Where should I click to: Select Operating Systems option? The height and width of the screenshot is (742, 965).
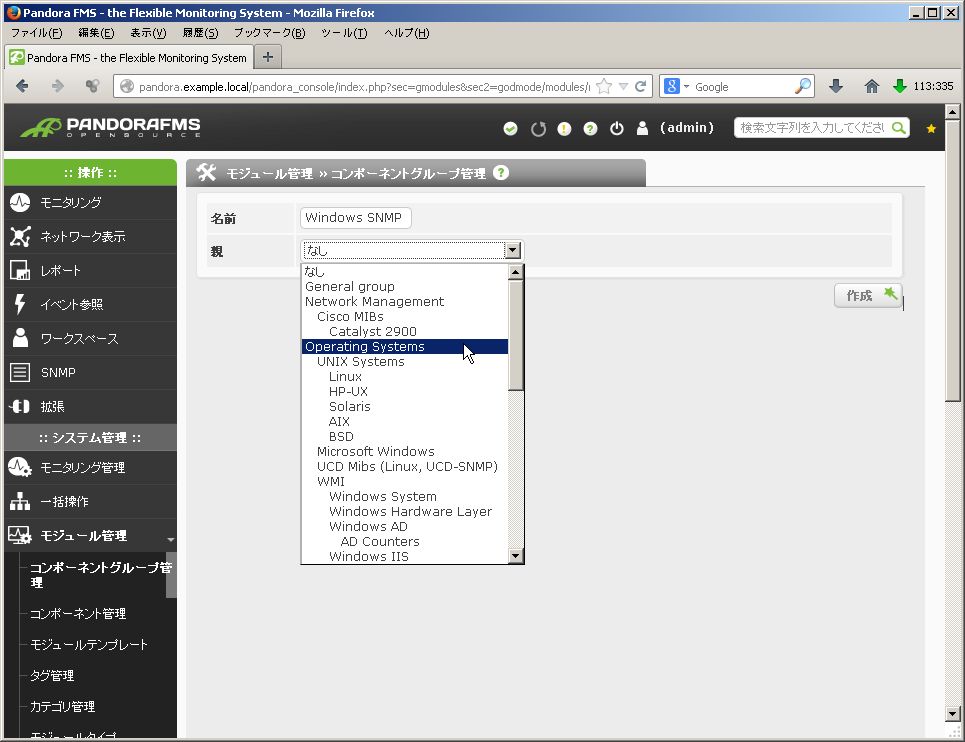click(x=405, y=346)
